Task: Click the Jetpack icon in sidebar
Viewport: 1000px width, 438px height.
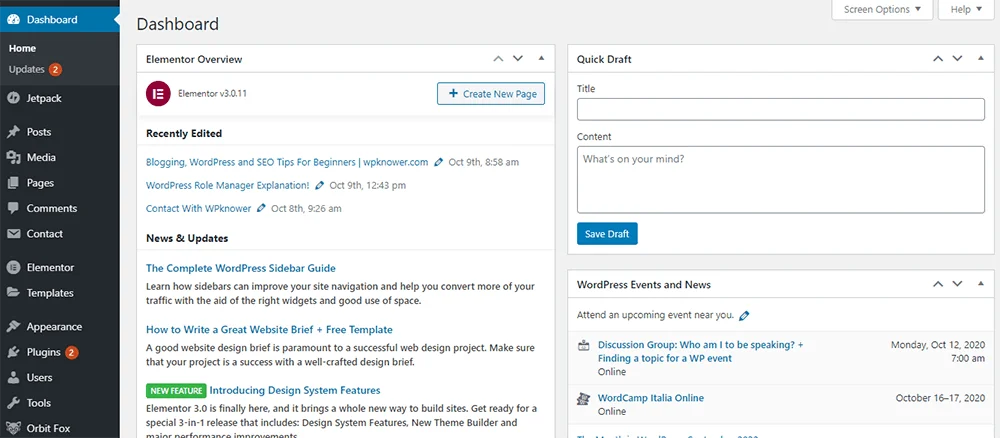Action: coord(13,98)
